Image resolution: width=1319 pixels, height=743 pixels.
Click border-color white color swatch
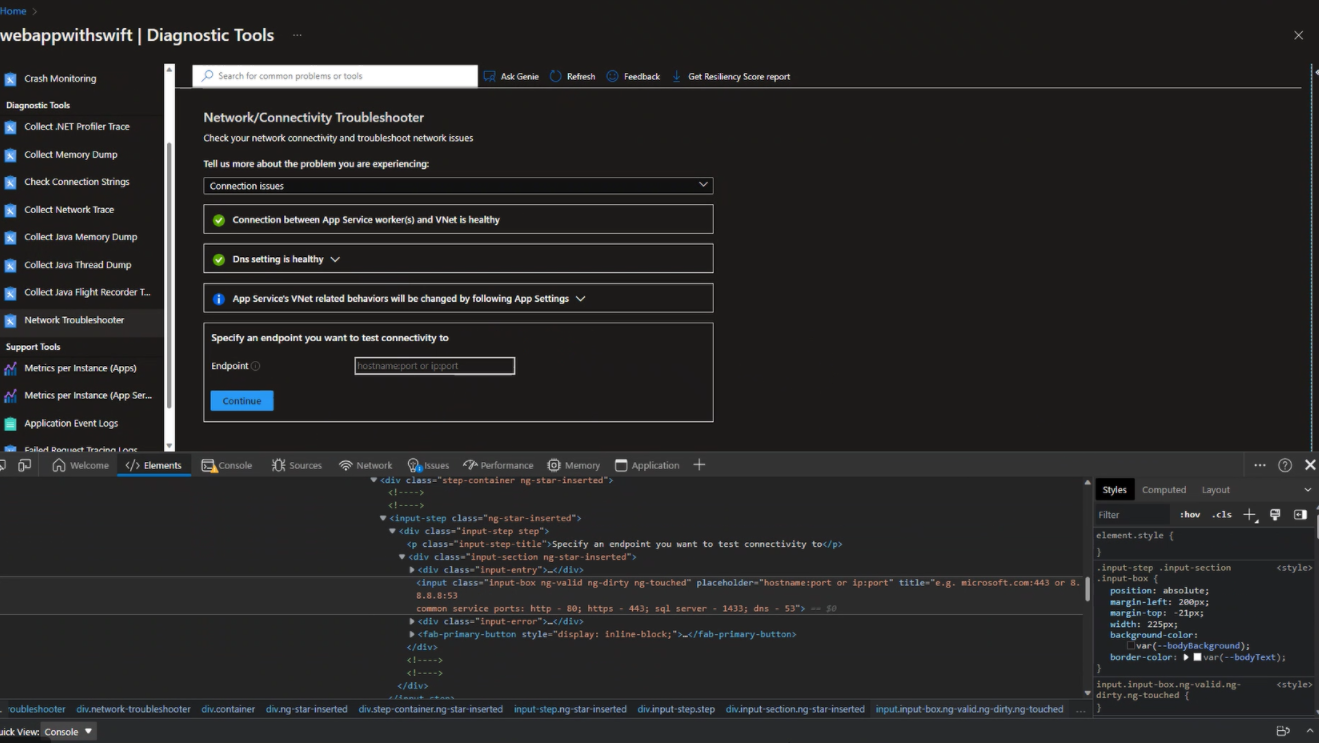(x=1198, y=657)
